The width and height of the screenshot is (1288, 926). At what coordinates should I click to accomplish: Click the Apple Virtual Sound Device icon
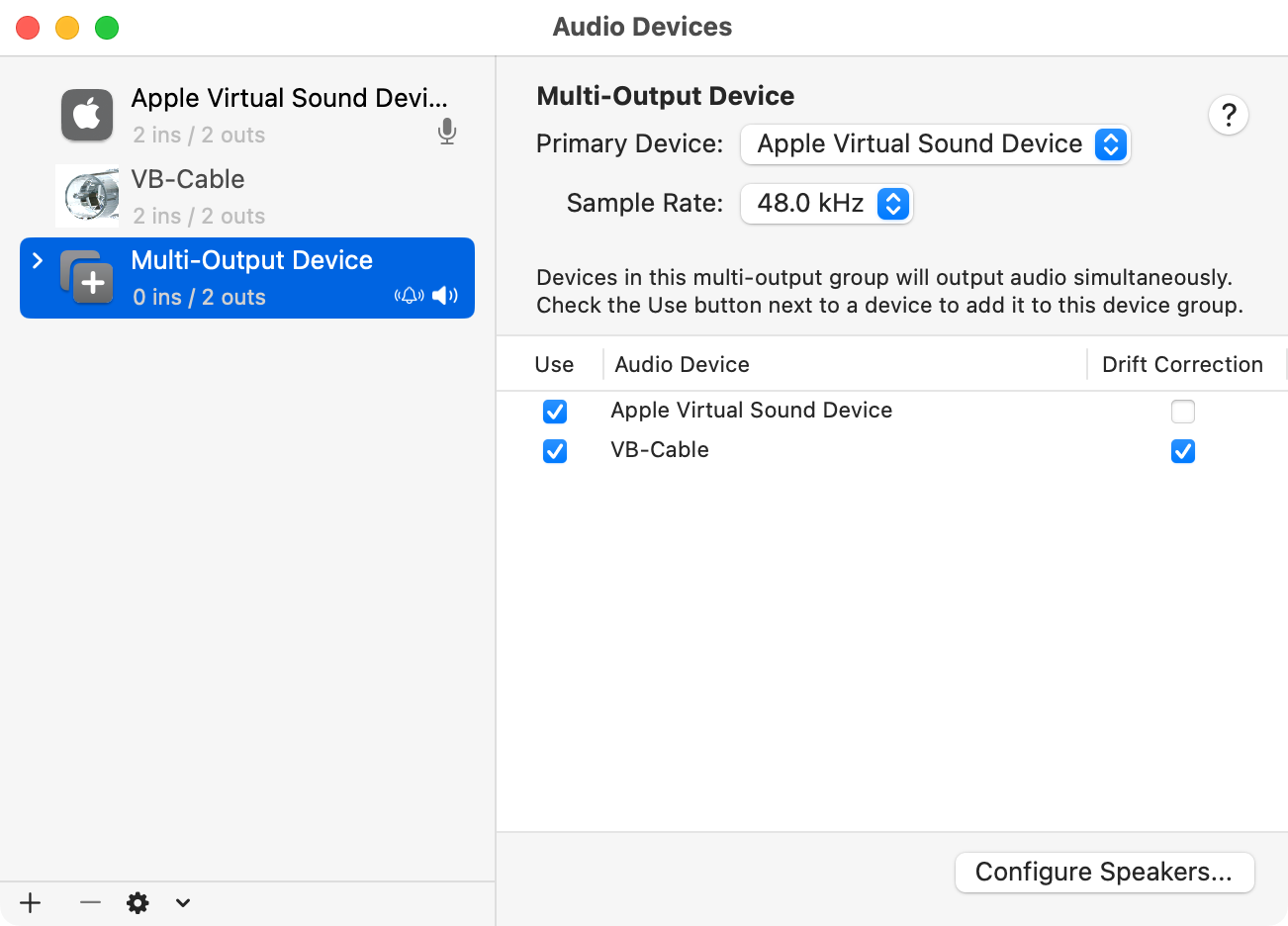[87, 115]
